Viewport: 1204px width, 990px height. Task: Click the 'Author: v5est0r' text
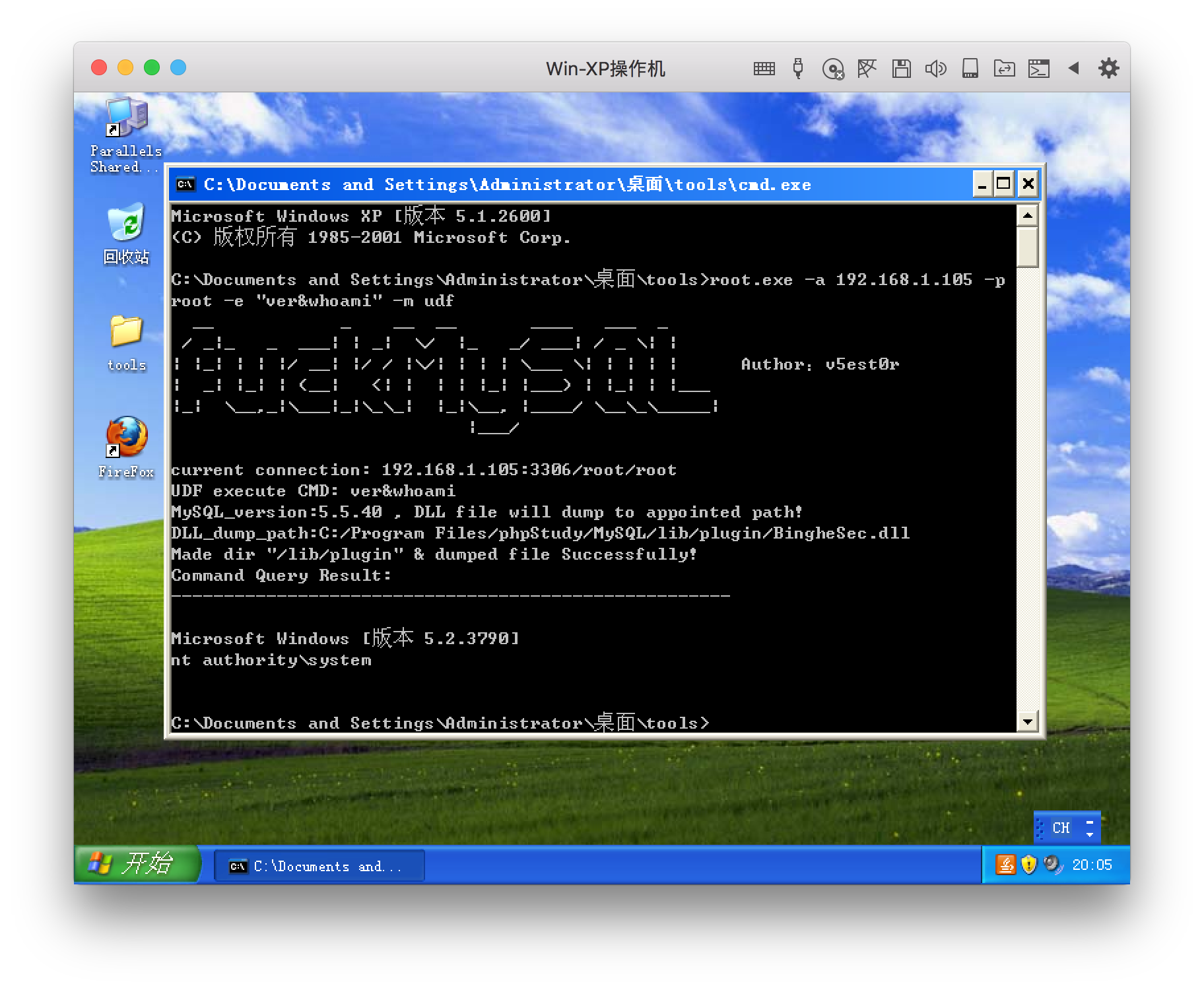click(820, 364)
